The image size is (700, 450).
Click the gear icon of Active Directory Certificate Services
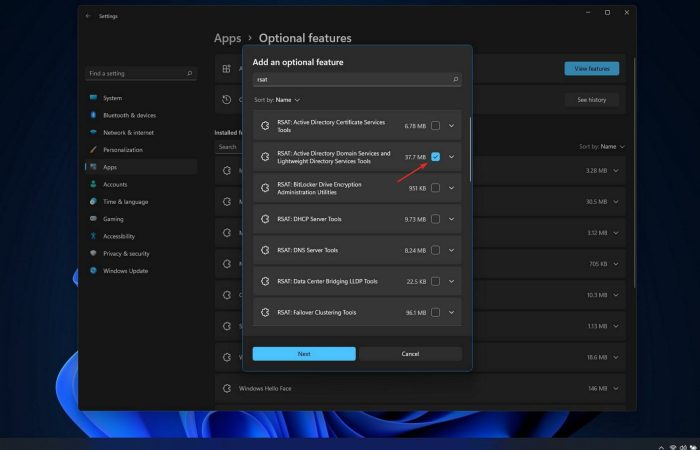pos(265,126)
